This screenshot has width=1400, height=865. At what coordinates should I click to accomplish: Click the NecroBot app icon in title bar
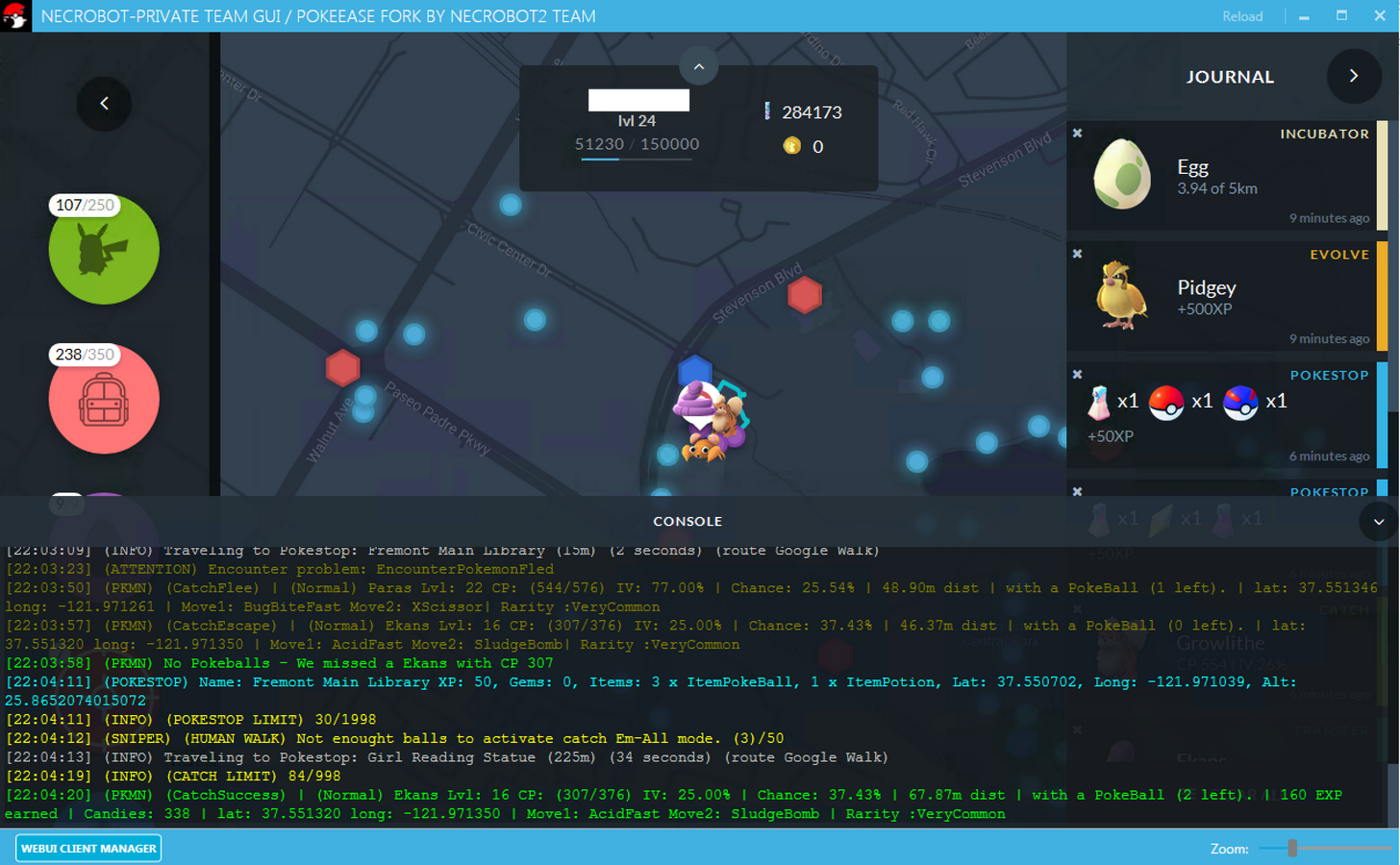pos(15,16)
